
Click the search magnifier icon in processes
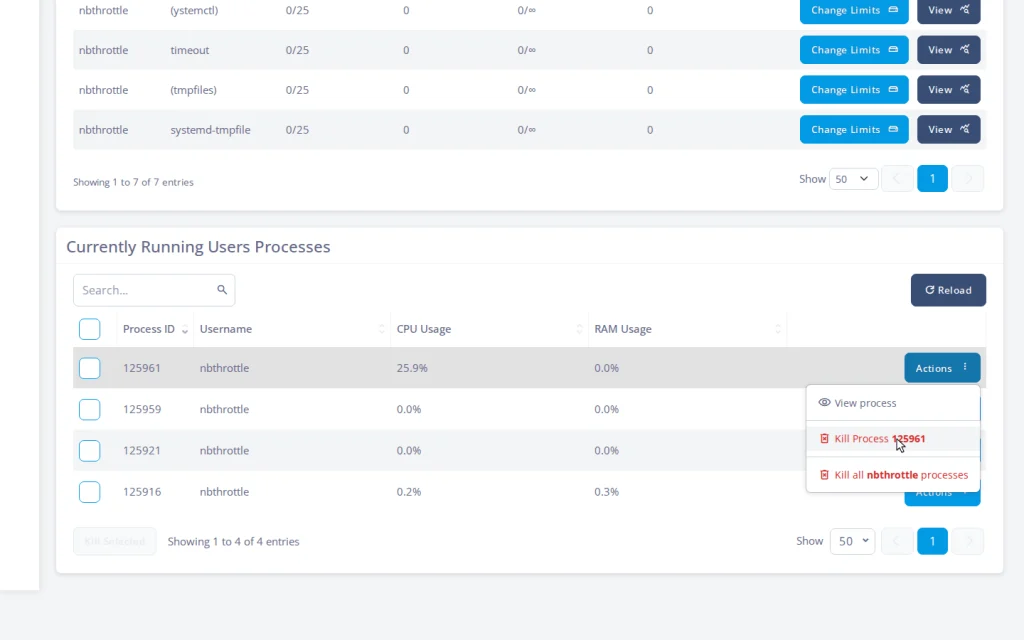(222, 289)
